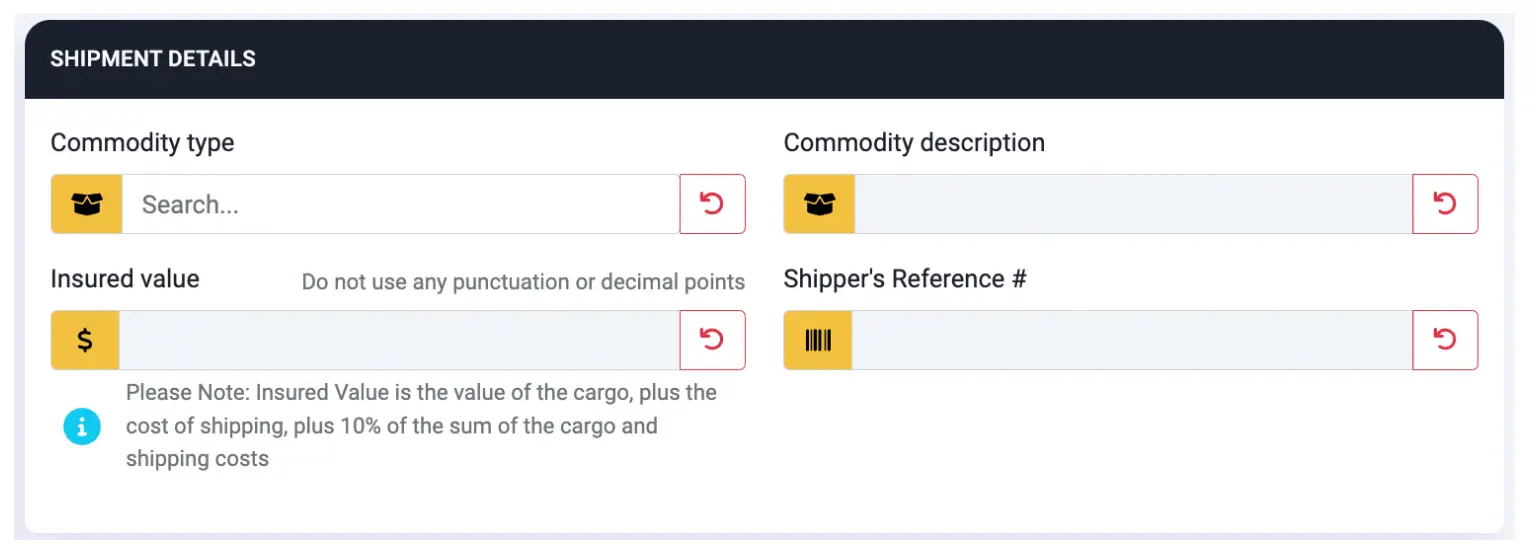Click the blue info icon

click(82, 426)
